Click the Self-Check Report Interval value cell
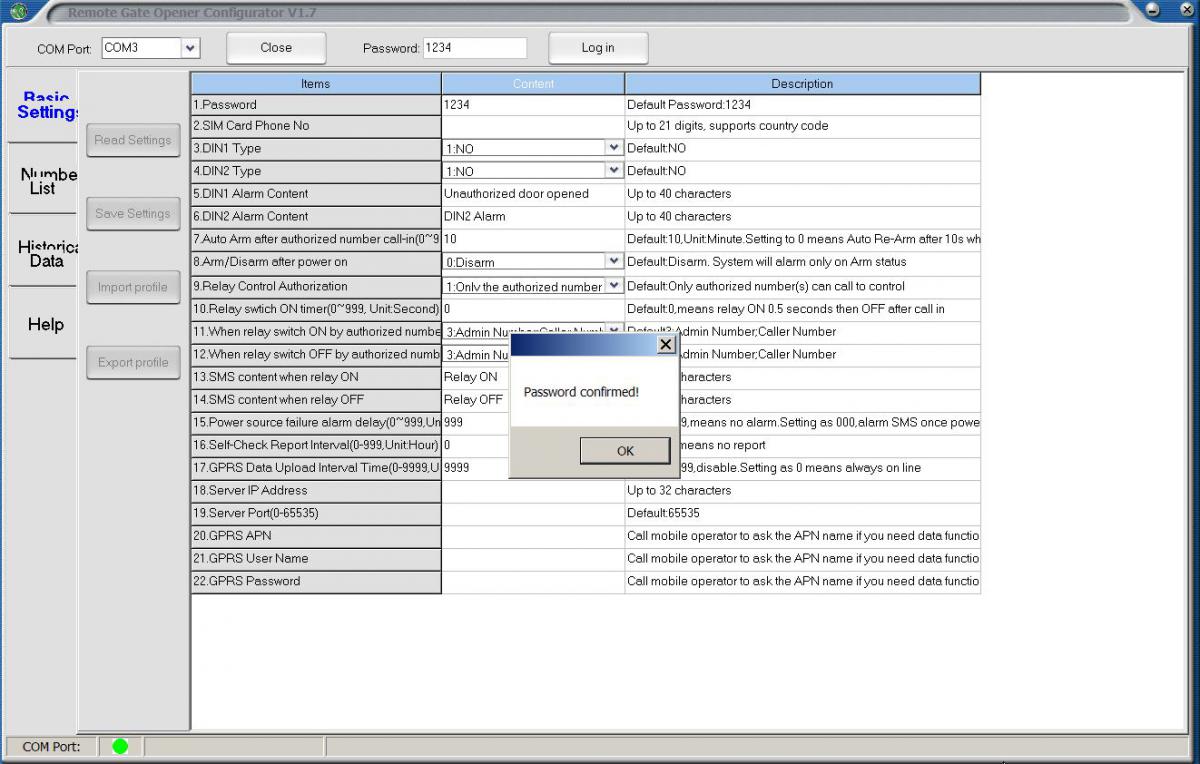 click(x=476, y=445)
